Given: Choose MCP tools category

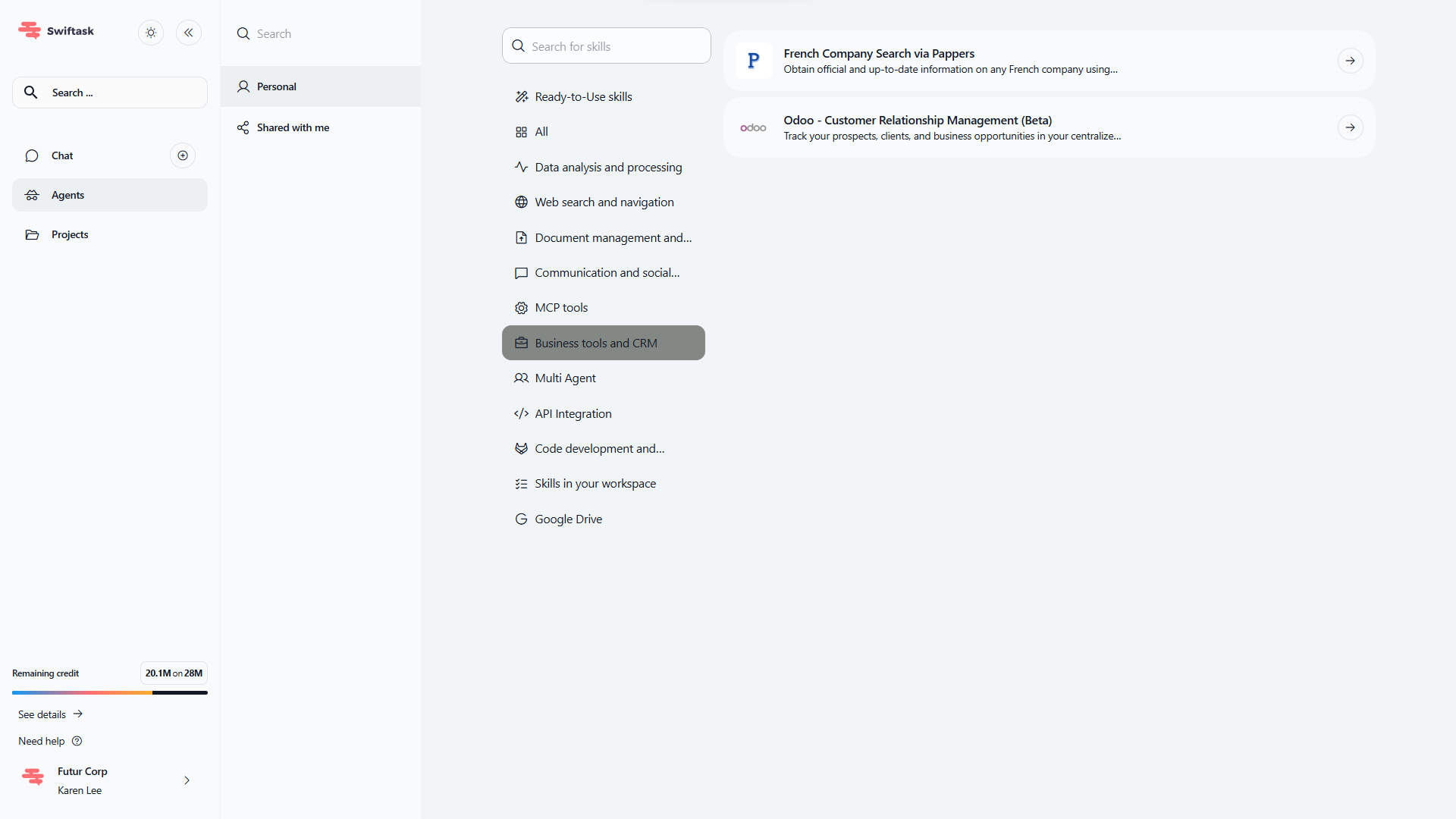Looking at the screenshot, I should pyautogui.click(x=561, y=308).
